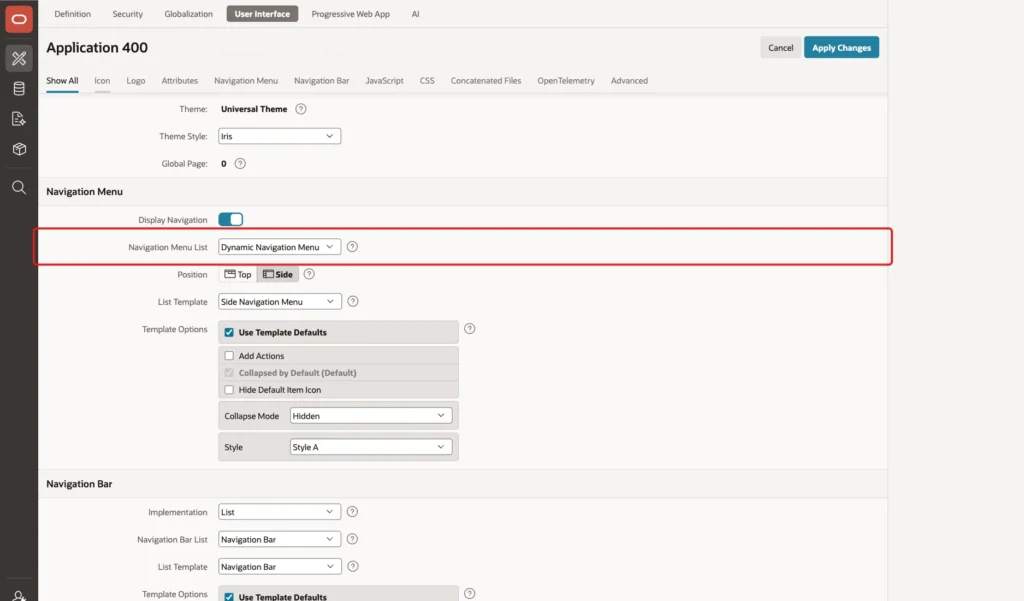Open help for Position setting
The width and height of the screenshot is (1024, 601).
coord(309,274)
